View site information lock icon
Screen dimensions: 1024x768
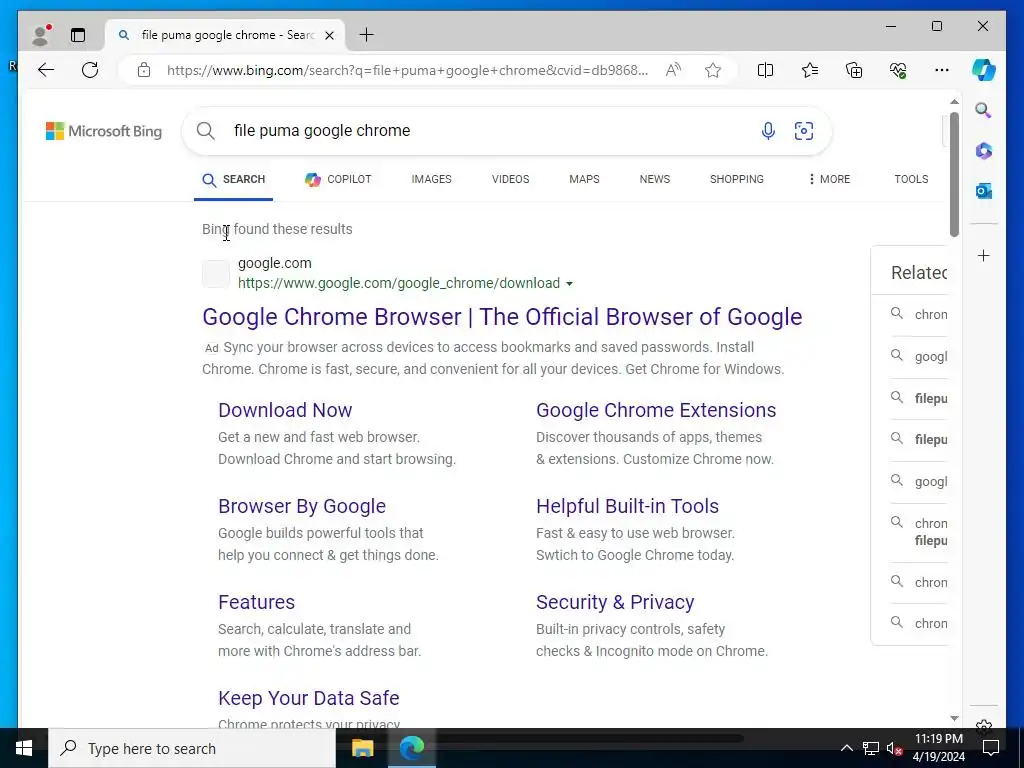144,70
